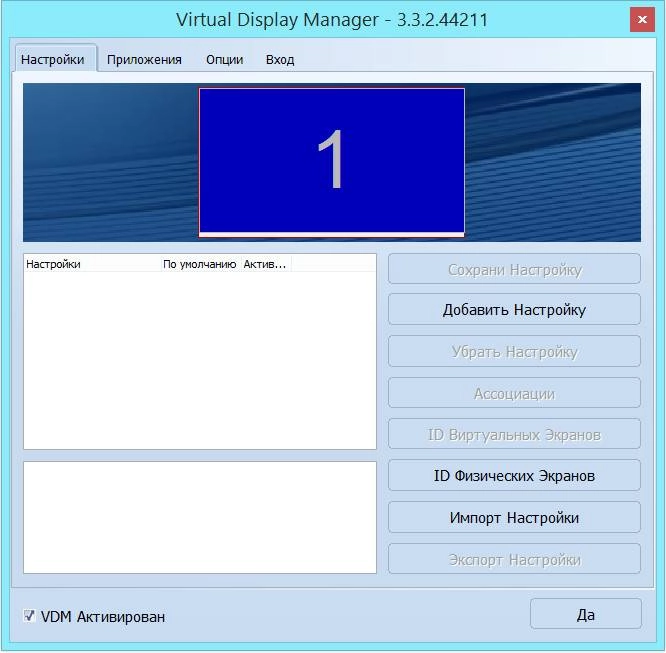Screen dimensions: 666x653
Task: Open Ассоциации button
Action: click(514, 393)
